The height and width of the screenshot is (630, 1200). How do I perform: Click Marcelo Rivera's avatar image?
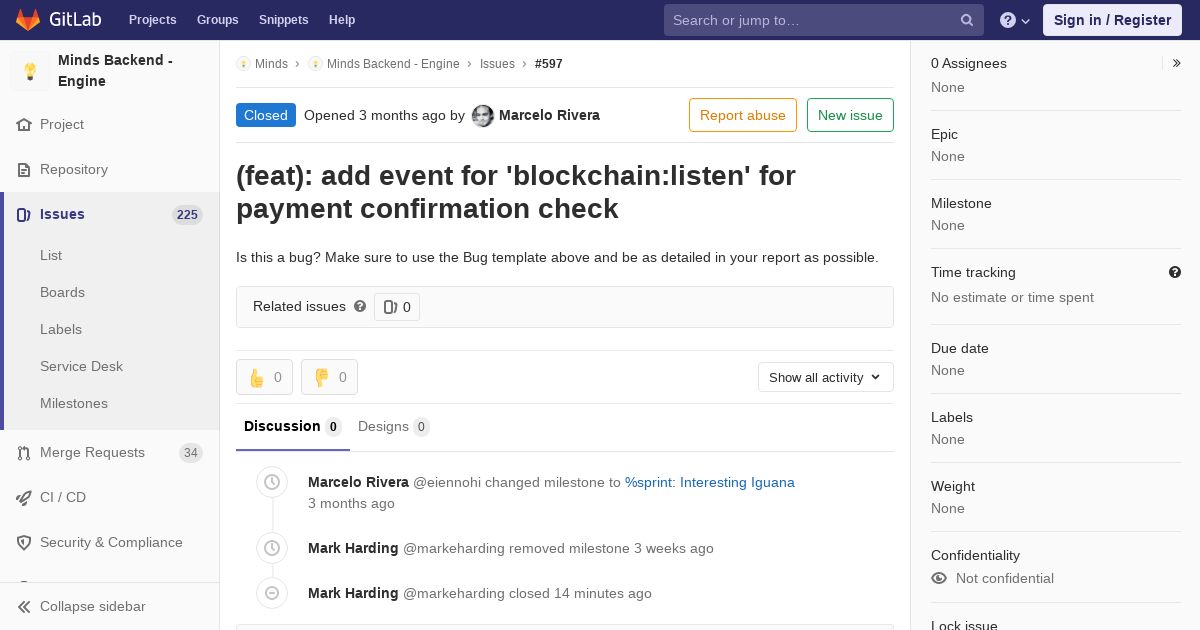pos(483,116)
